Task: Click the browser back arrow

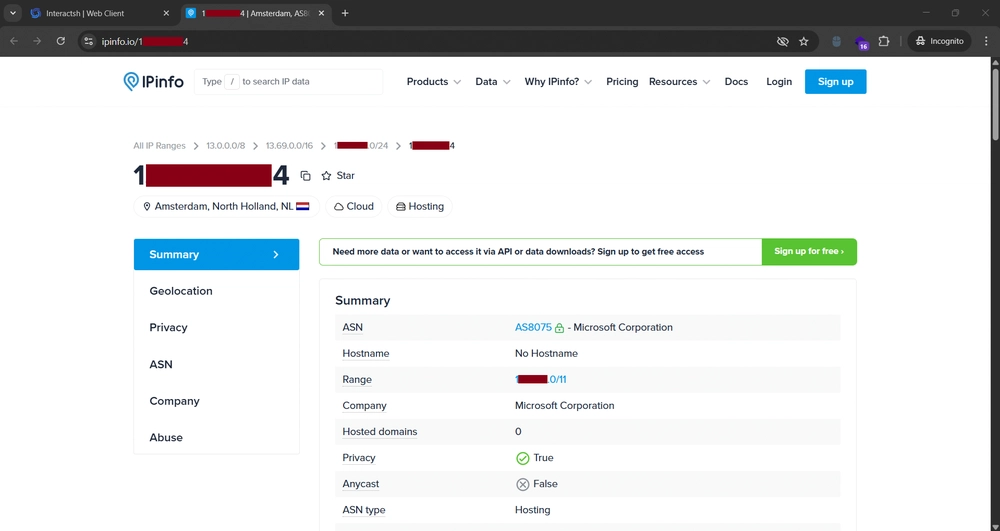Action: click(14, 41)
